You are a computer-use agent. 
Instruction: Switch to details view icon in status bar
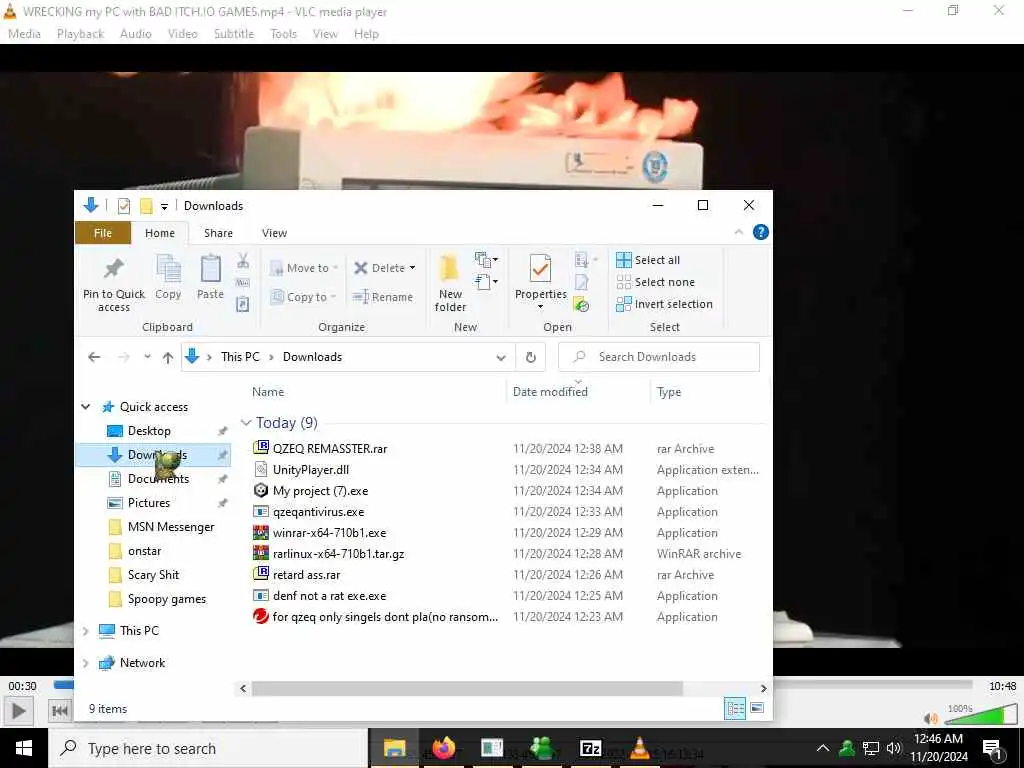[735, 709]
